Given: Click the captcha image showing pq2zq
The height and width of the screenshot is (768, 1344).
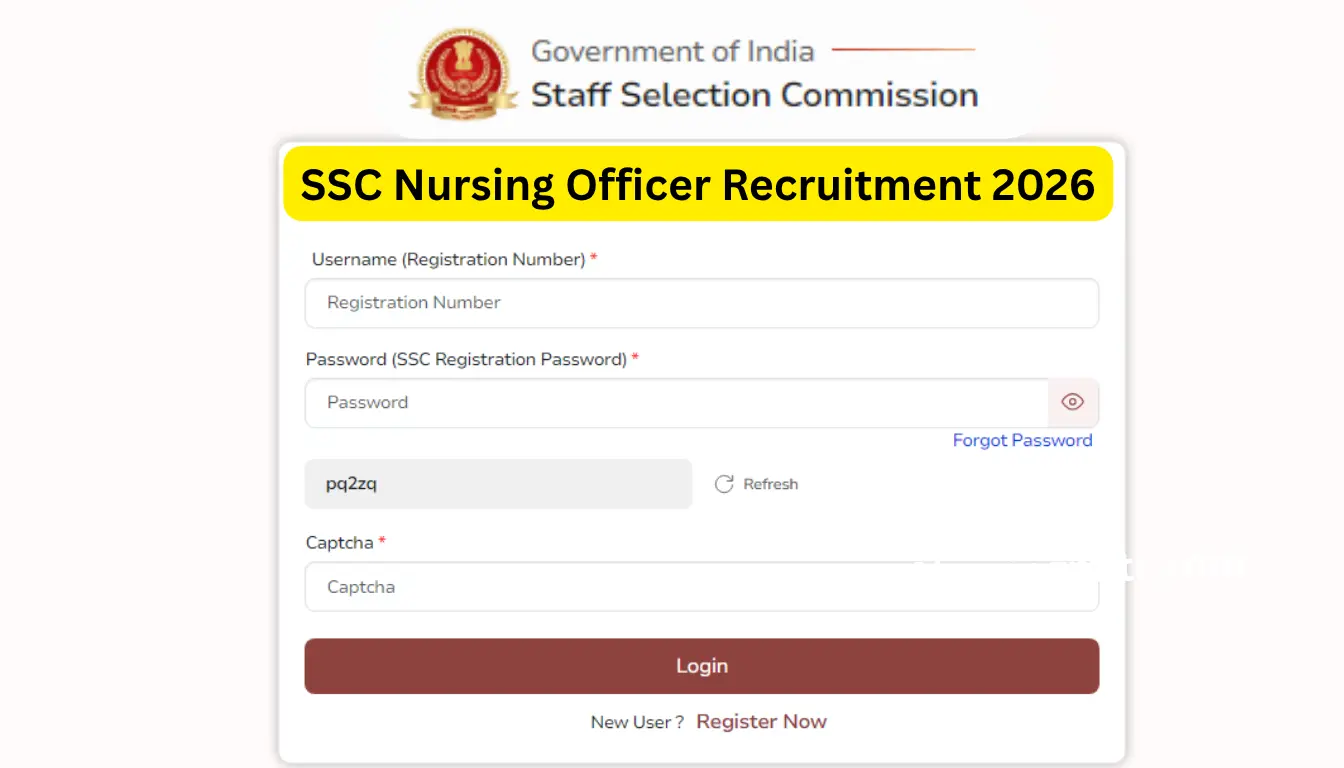Looking at the screenshot, I should 498,484.
